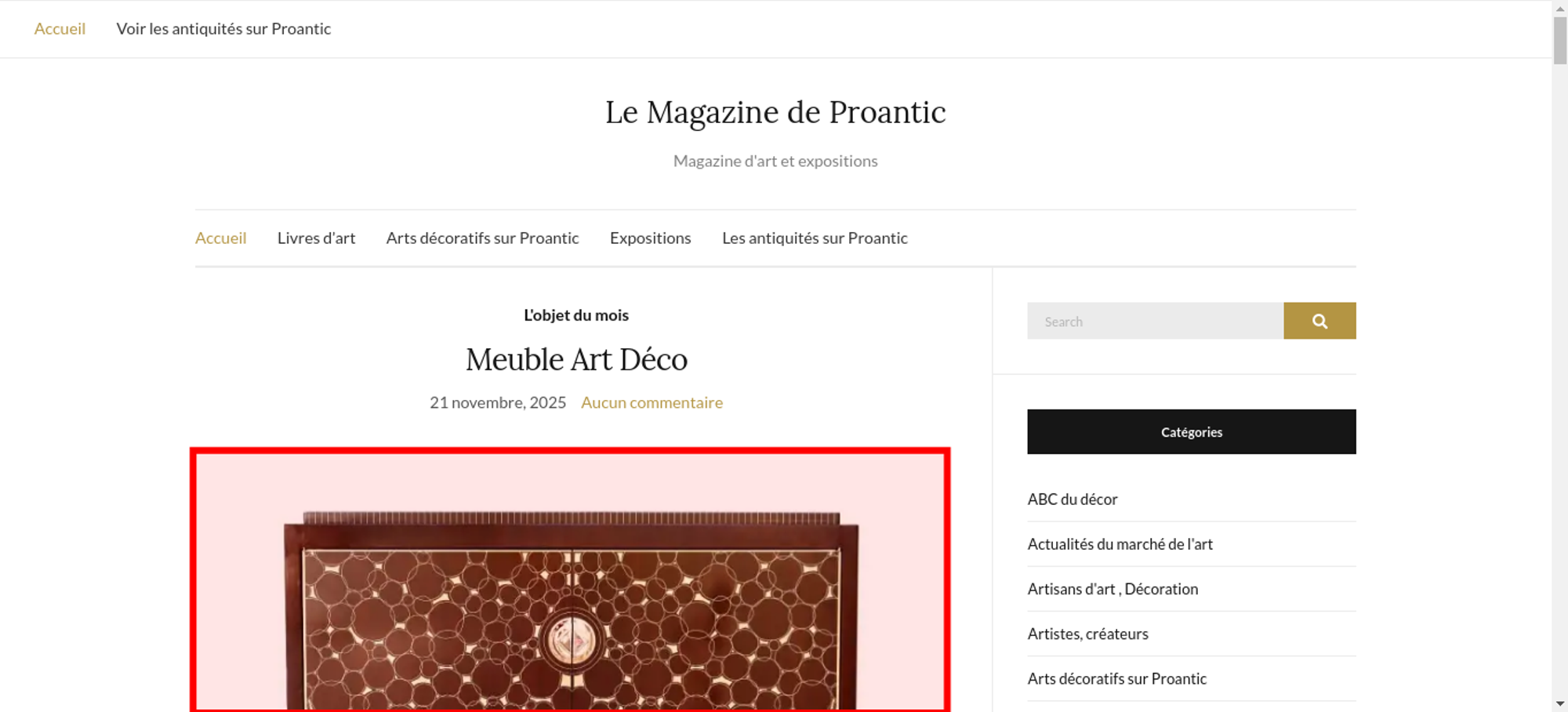Click the vertical page scrollbar thumb

point(1560,39)
